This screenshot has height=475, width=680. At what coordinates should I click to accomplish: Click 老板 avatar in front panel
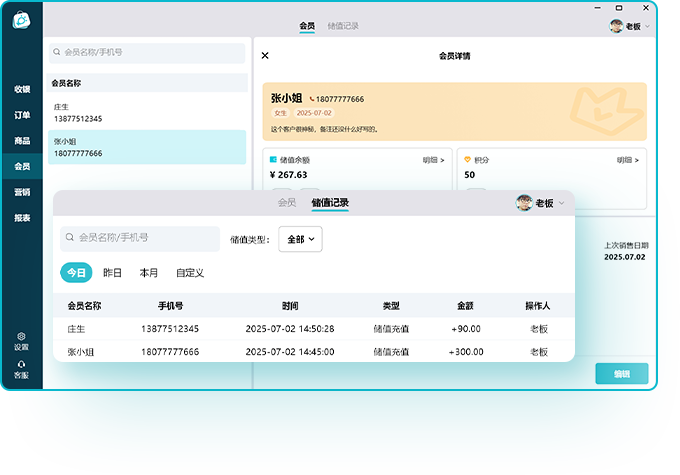524,203
